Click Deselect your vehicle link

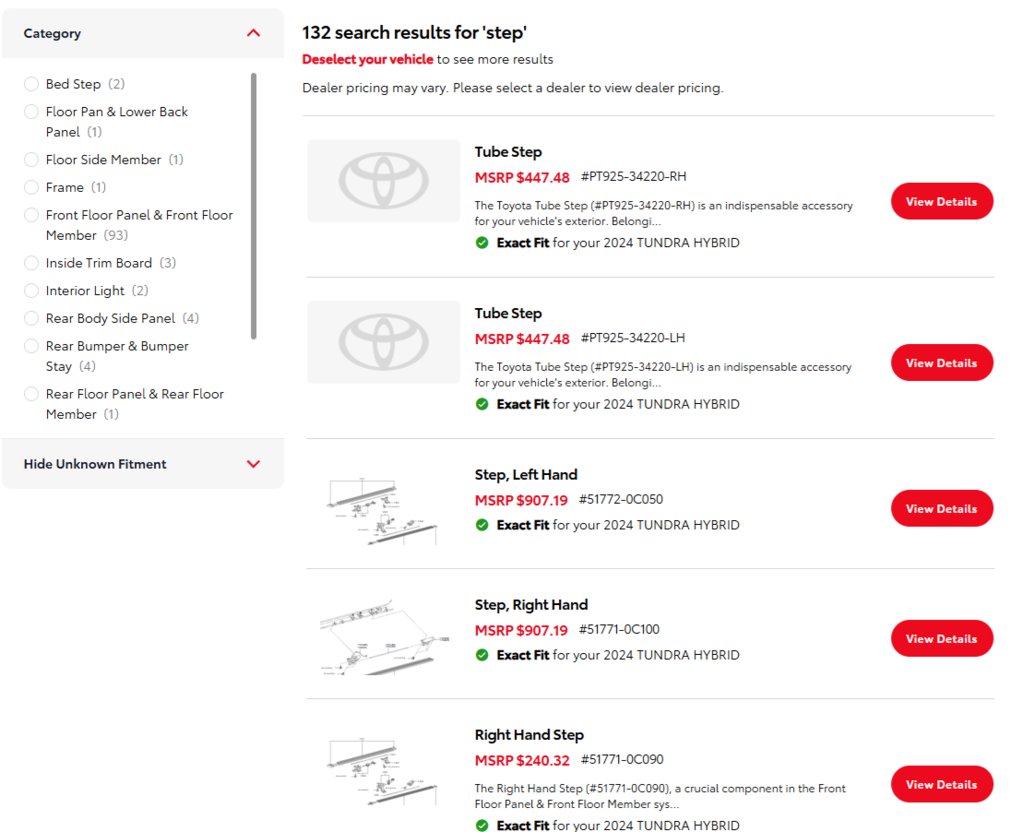click(368, 59)
